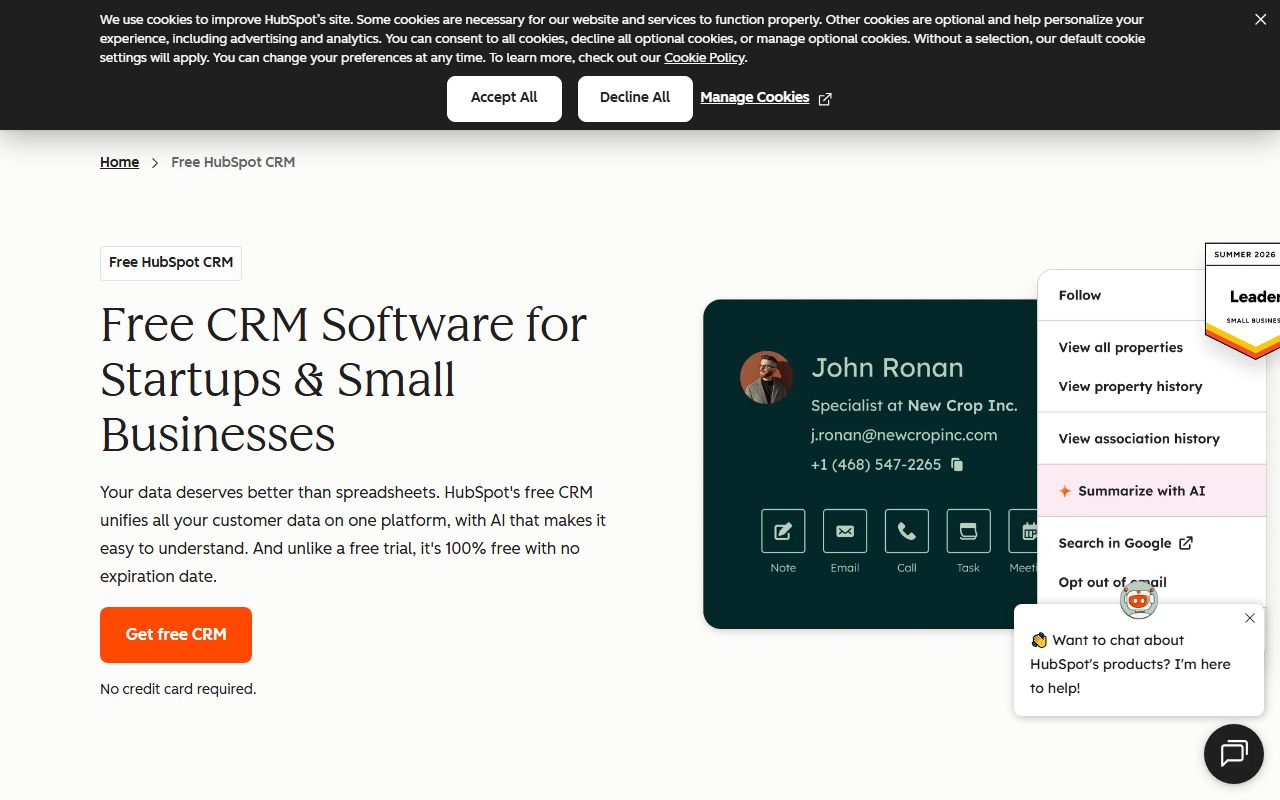The image size is (1280, 800).
Task: Click the chat prompt message text
Action: [1131, 664]
